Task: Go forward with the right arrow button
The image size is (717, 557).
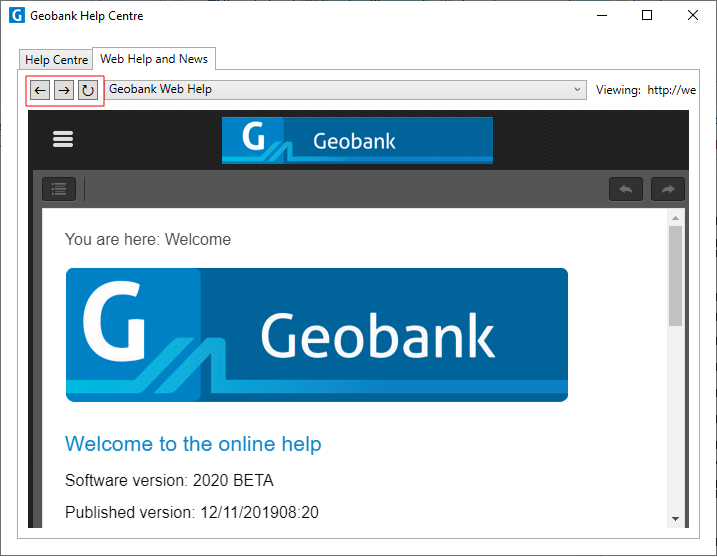Action: tap(64, 90)
